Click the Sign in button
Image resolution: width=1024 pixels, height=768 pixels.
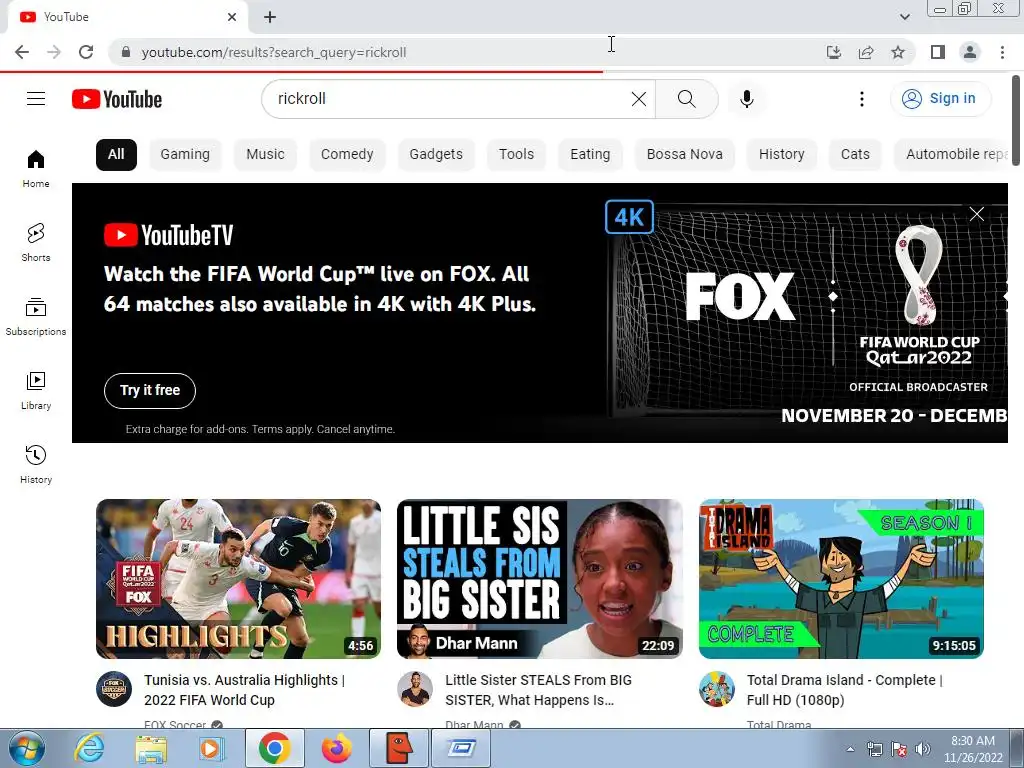pos(940,99)
